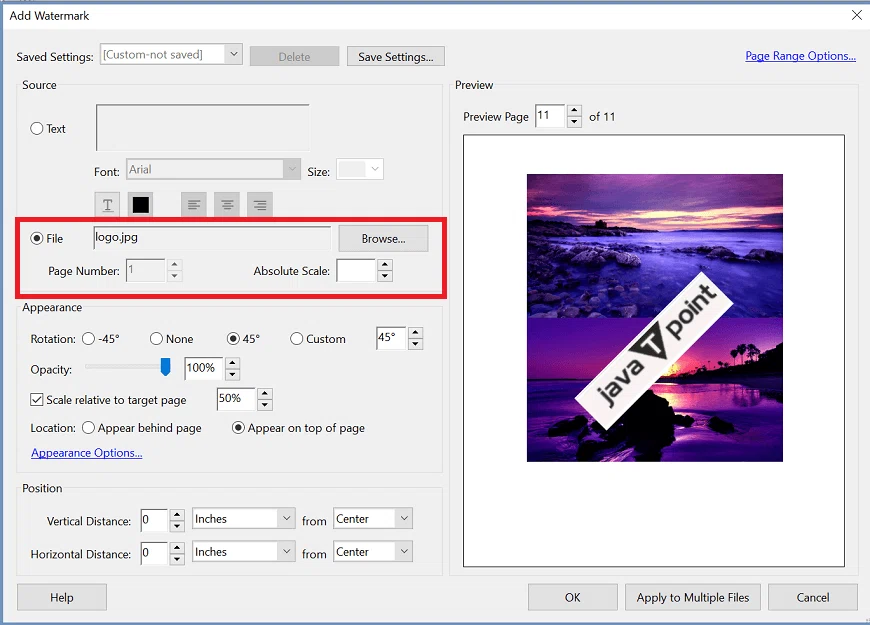870x625 pixels.
Task: Open Horizontal Distance from Center dropdown
Action: (x=404, y=552)
